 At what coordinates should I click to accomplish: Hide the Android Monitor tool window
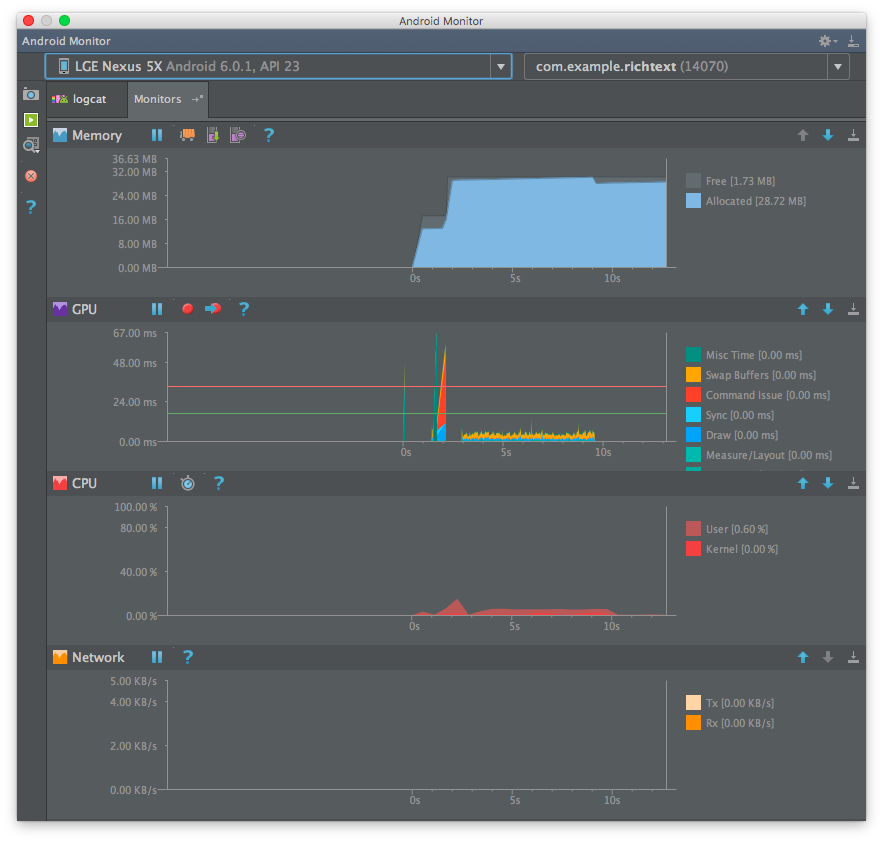tap(853, 41)
